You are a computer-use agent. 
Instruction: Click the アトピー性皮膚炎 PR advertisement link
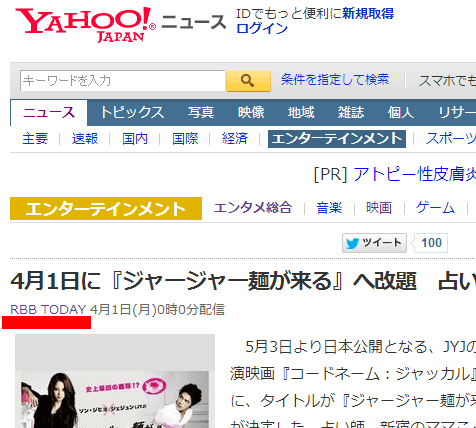[414, 174]
